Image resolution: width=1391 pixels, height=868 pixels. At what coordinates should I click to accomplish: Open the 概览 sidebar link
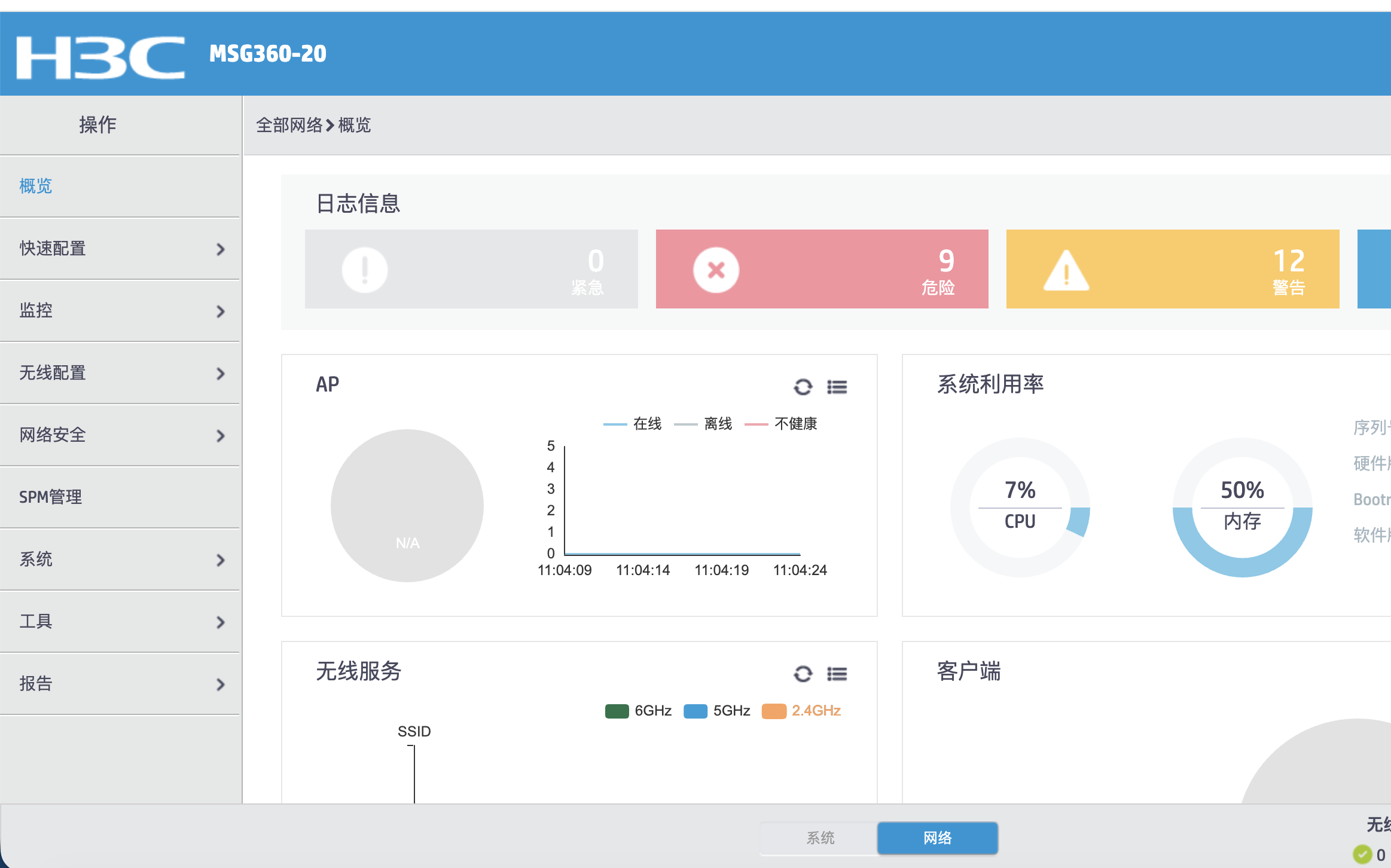point(36,186)
